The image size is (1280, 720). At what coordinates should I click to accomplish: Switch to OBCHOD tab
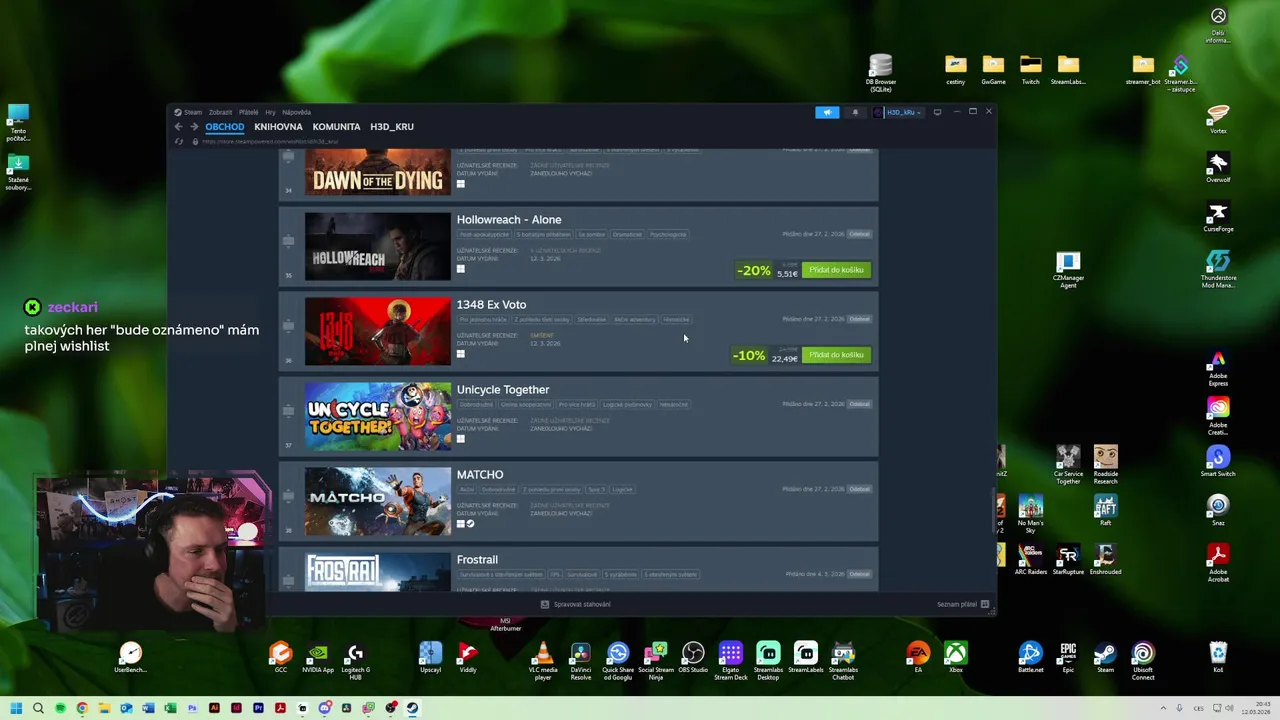(225, 127)
